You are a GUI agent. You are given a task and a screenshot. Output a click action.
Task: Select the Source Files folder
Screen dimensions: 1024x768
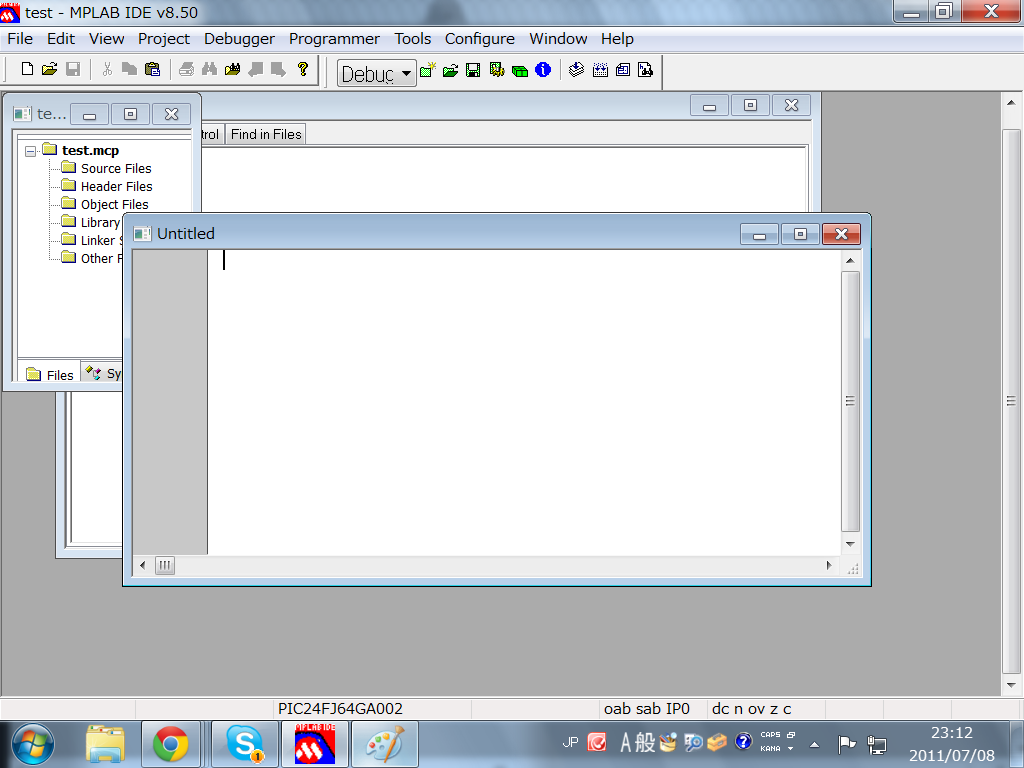[116, 168]
